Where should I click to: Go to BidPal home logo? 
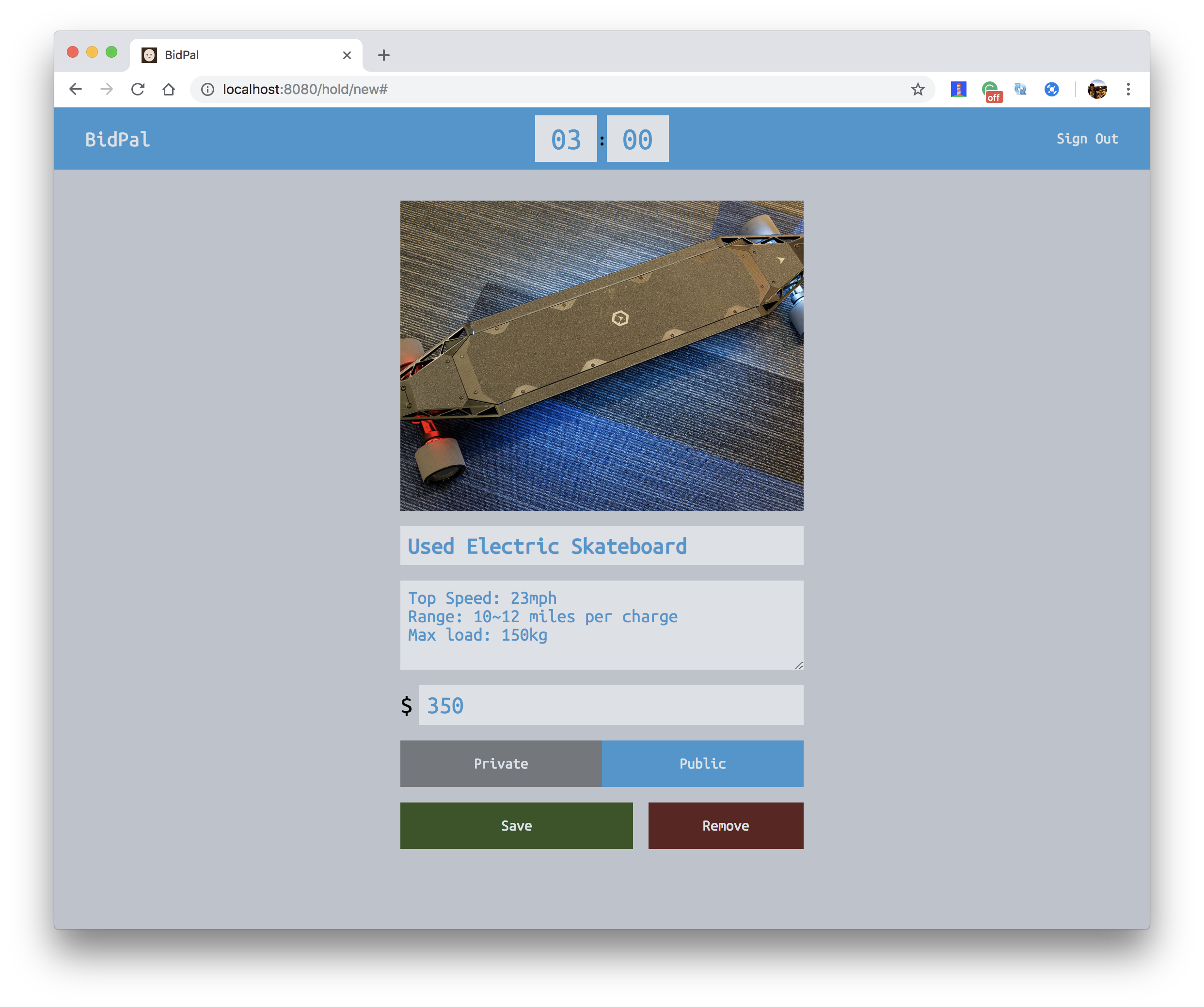coord(117,139)
